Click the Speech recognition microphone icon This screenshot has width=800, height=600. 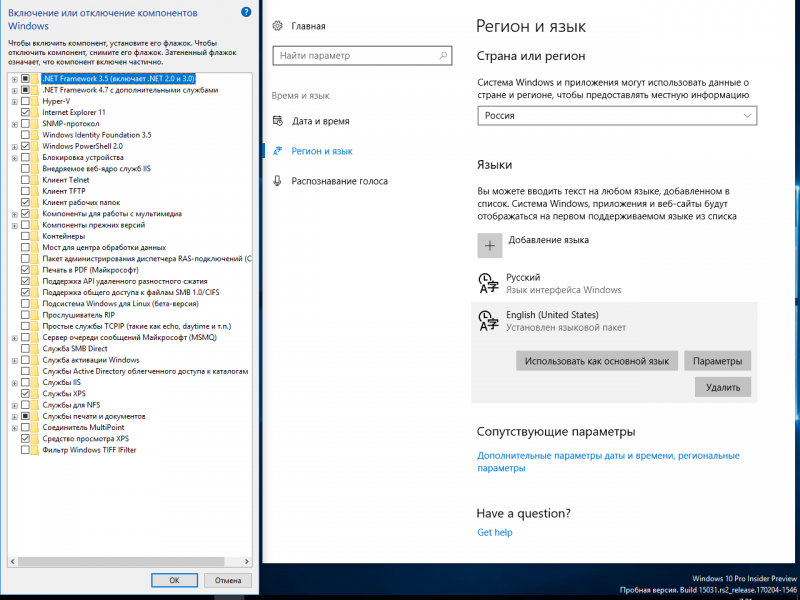click(278, 181)
